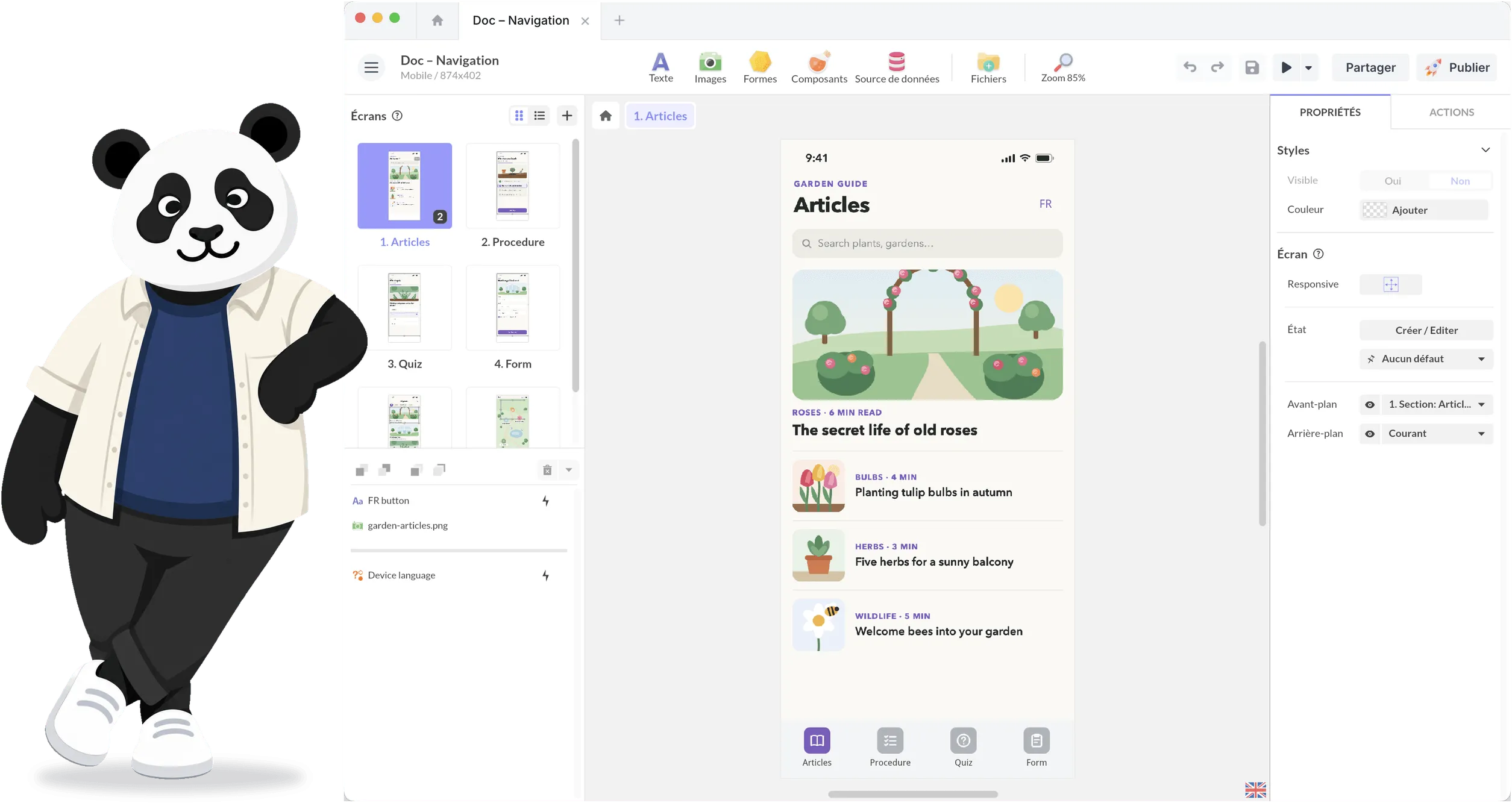The image size is (1512, 803).
Task: Collapse the Styles section chevron
Action: (x=1484, y=150)
